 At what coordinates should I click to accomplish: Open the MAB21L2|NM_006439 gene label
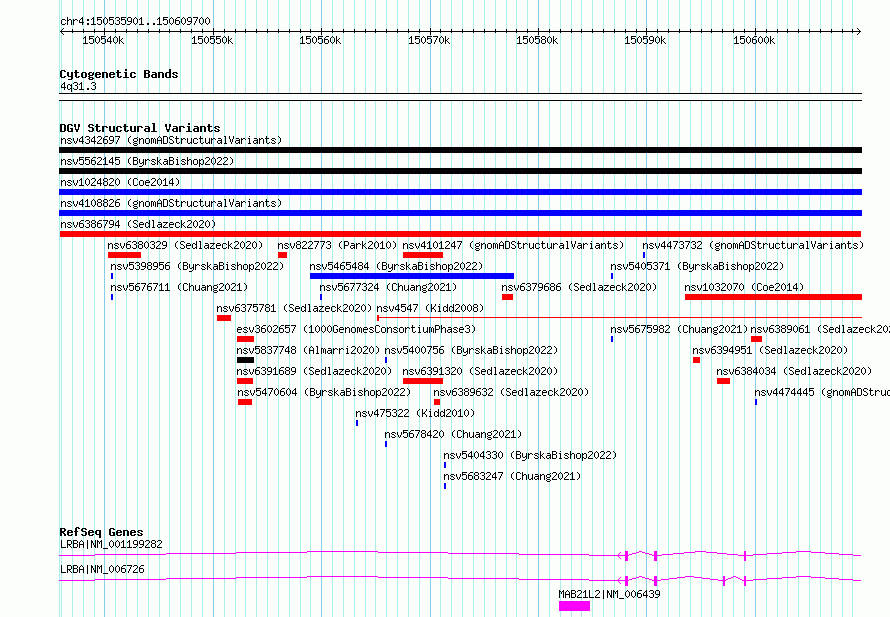click(x=610, y=594)
